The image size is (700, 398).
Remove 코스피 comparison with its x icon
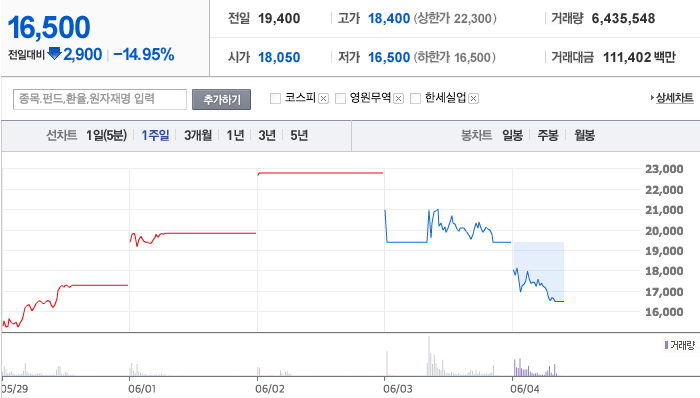click(x=324, y=99)
